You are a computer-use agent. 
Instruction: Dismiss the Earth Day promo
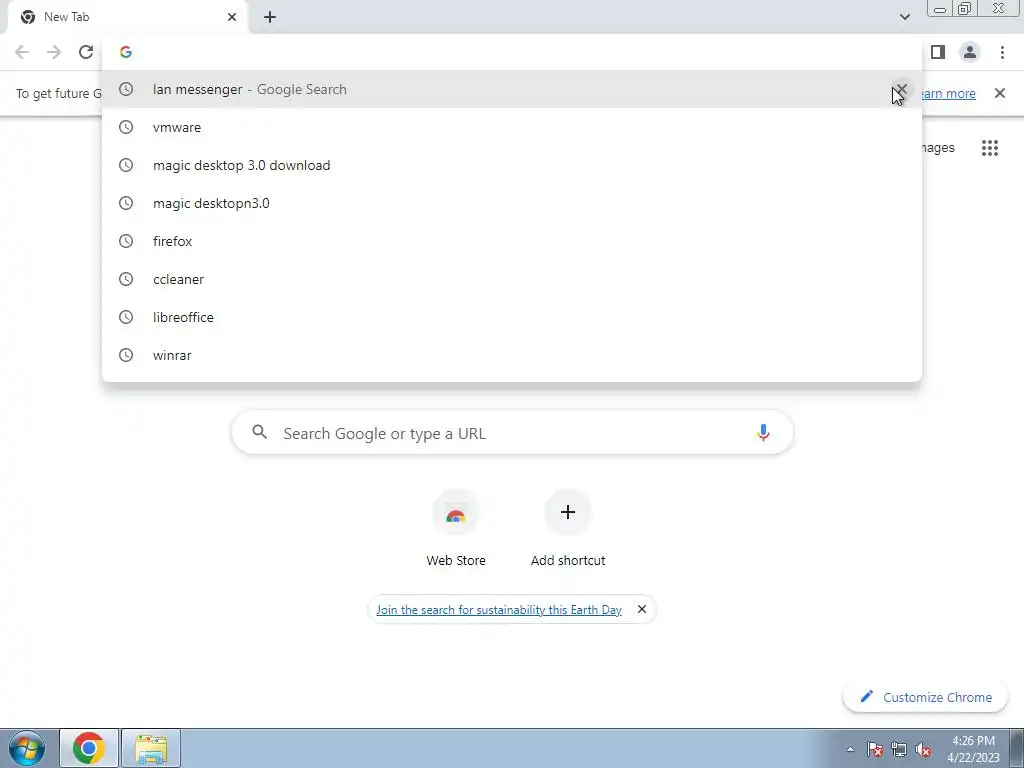coord(642,609)
